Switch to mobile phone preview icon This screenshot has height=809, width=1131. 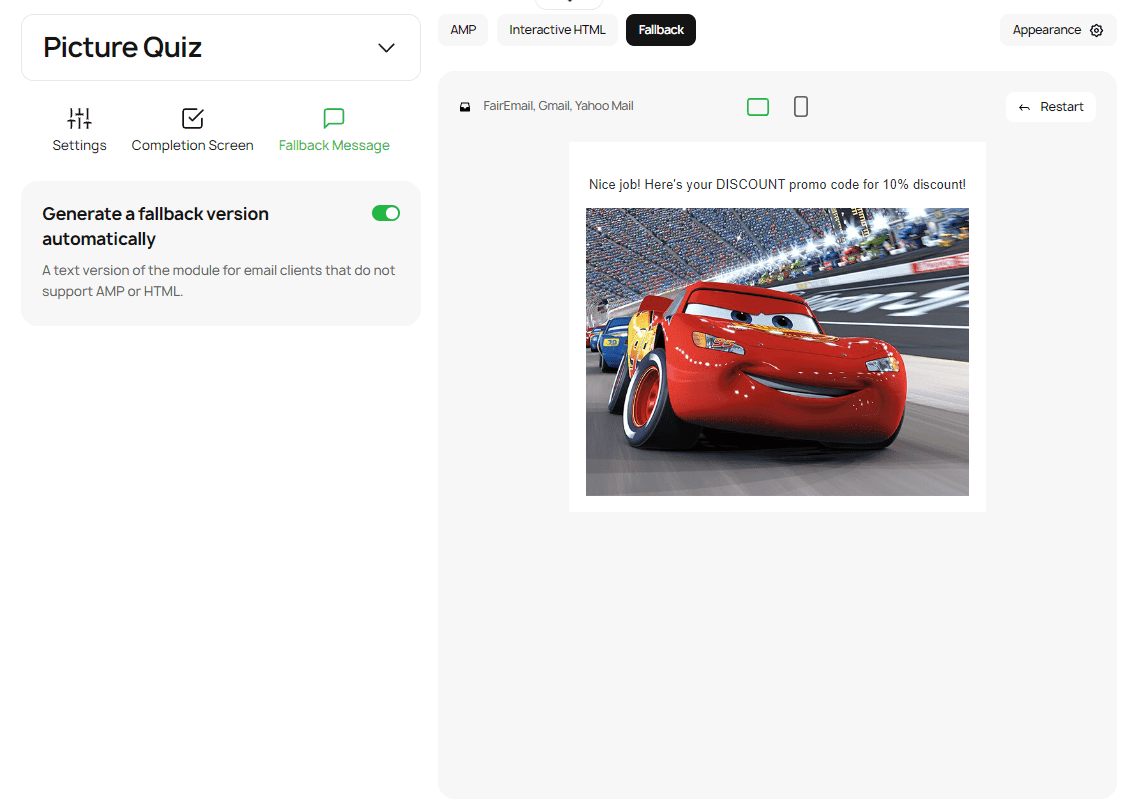[x=801, y=107]
